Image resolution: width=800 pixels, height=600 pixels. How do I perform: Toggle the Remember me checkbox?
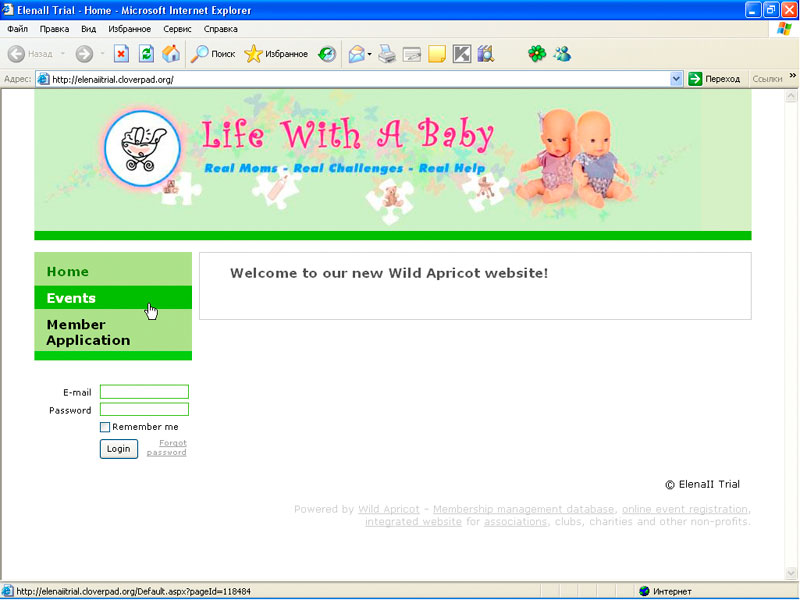tap(105, 427)
